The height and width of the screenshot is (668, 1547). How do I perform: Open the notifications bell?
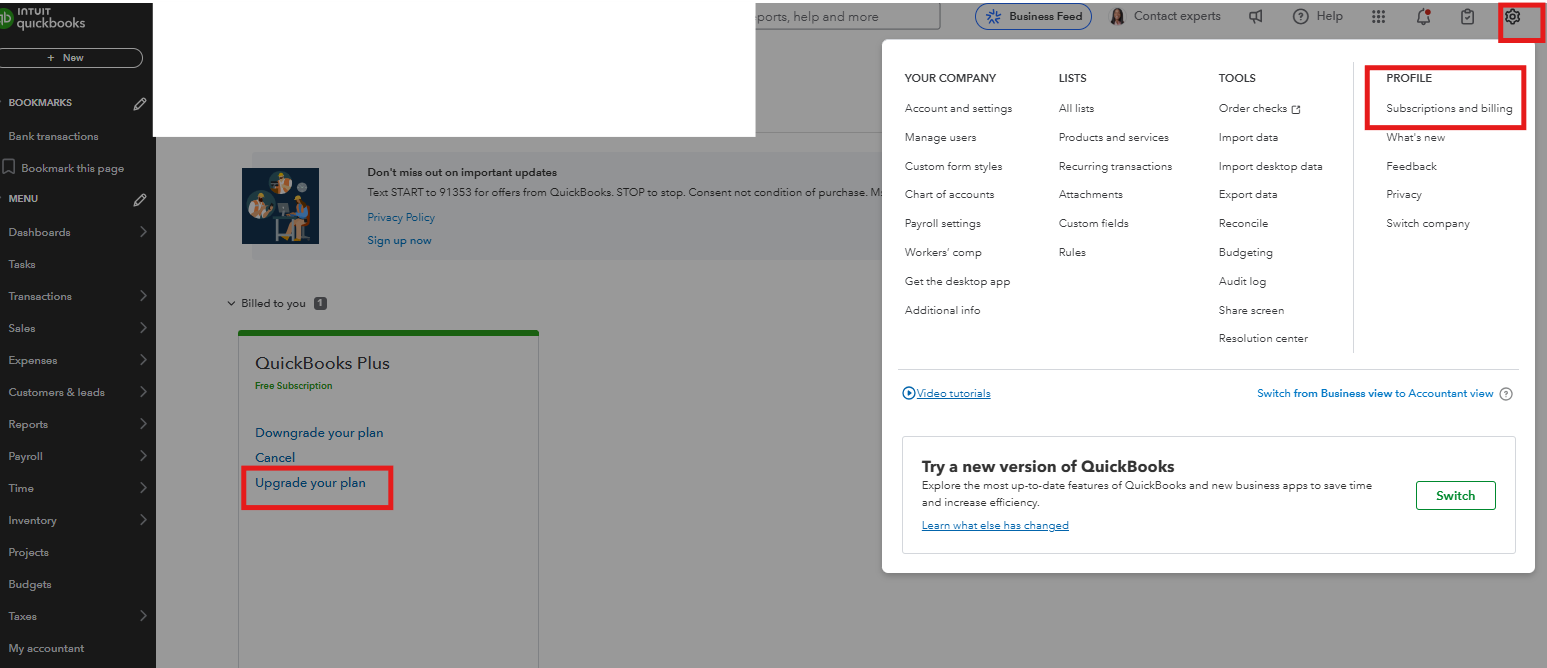[x=1423, y=17]
